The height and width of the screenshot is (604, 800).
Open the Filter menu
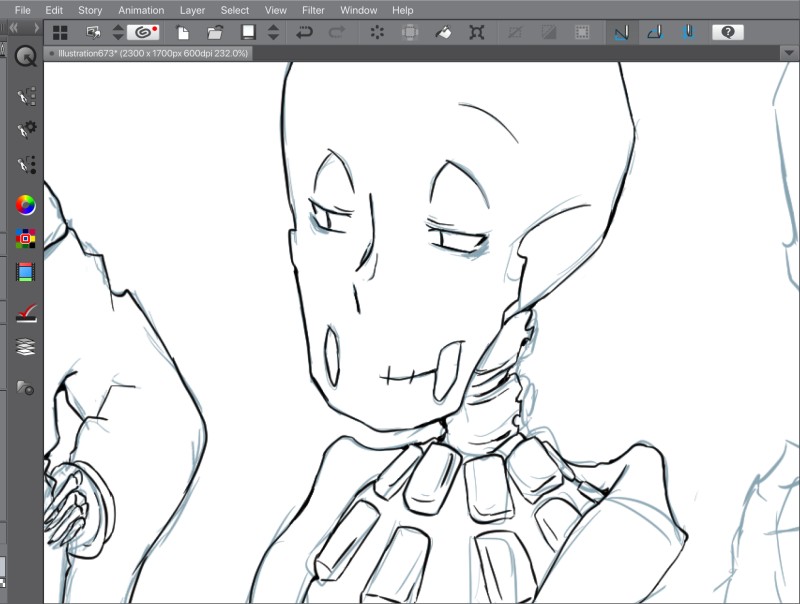(x=313, y=10)
